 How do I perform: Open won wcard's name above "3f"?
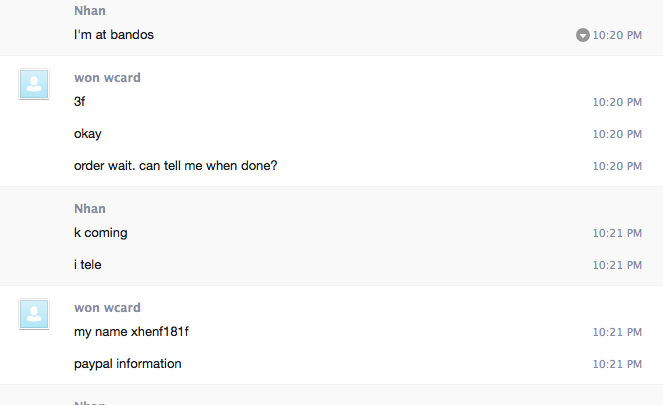tap(107, 78)
